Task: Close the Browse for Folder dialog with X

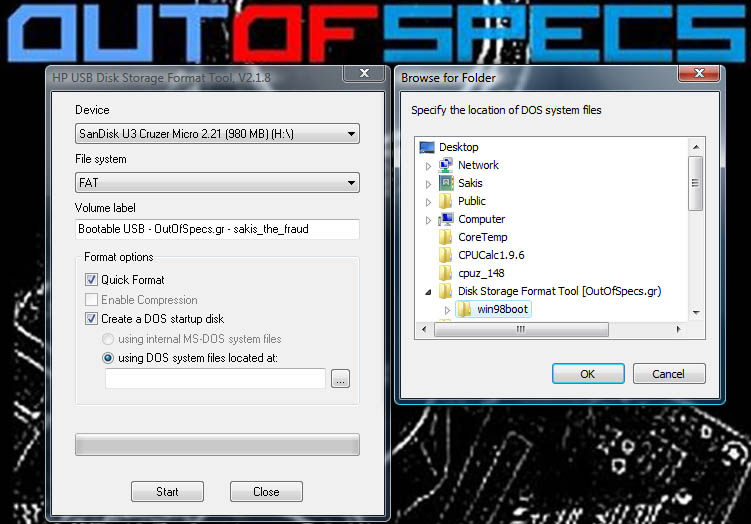Action: coord(699,73)
